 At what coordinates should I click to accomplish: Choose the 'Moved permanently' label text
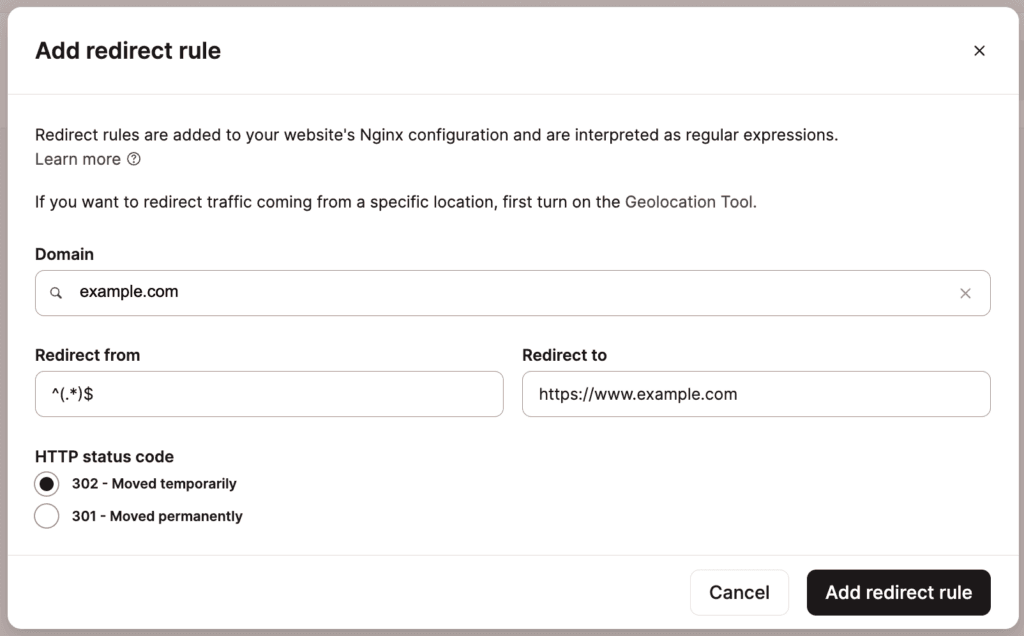176,516
